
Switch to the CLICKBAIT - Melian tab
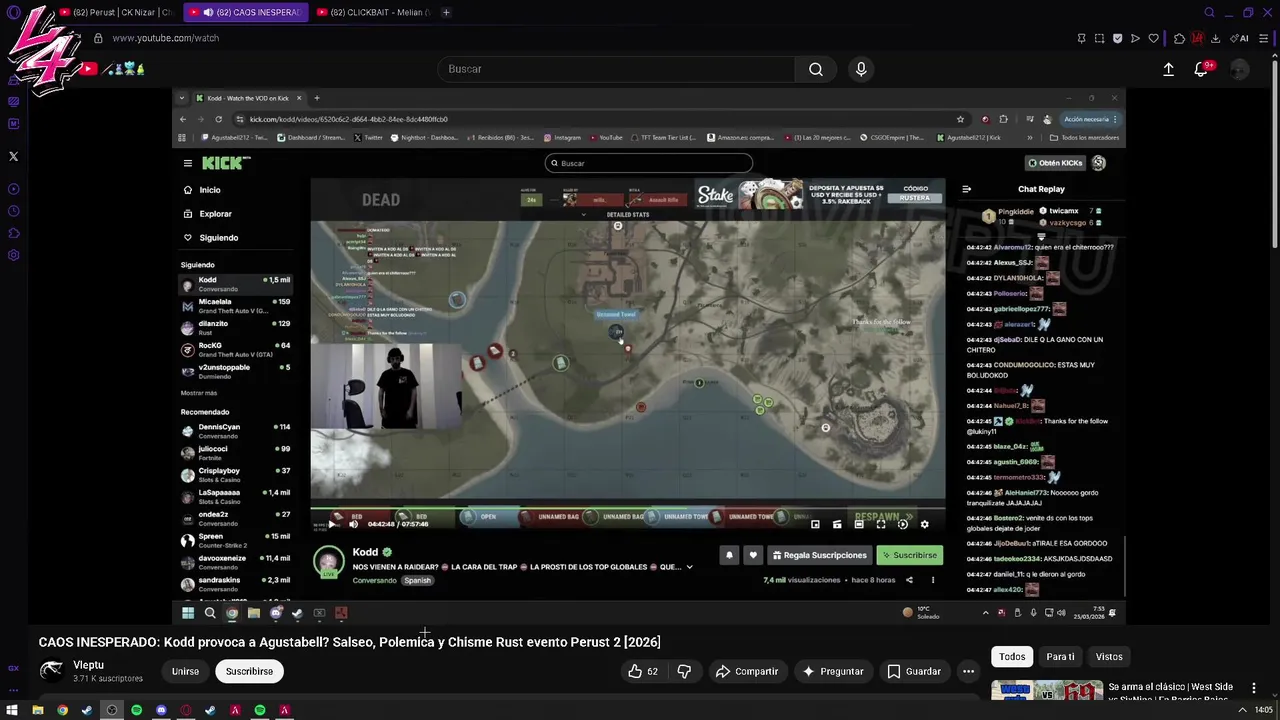[x=372, y=12]
